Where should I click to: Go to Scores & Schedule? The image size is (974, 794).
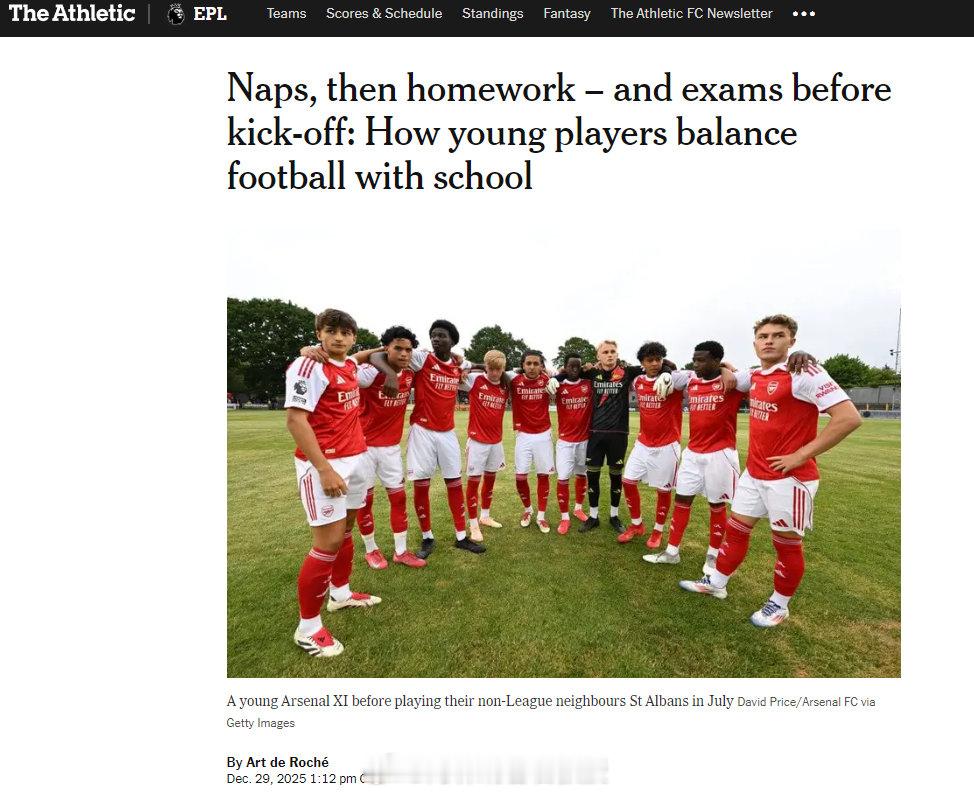click(x=384, y=13)
